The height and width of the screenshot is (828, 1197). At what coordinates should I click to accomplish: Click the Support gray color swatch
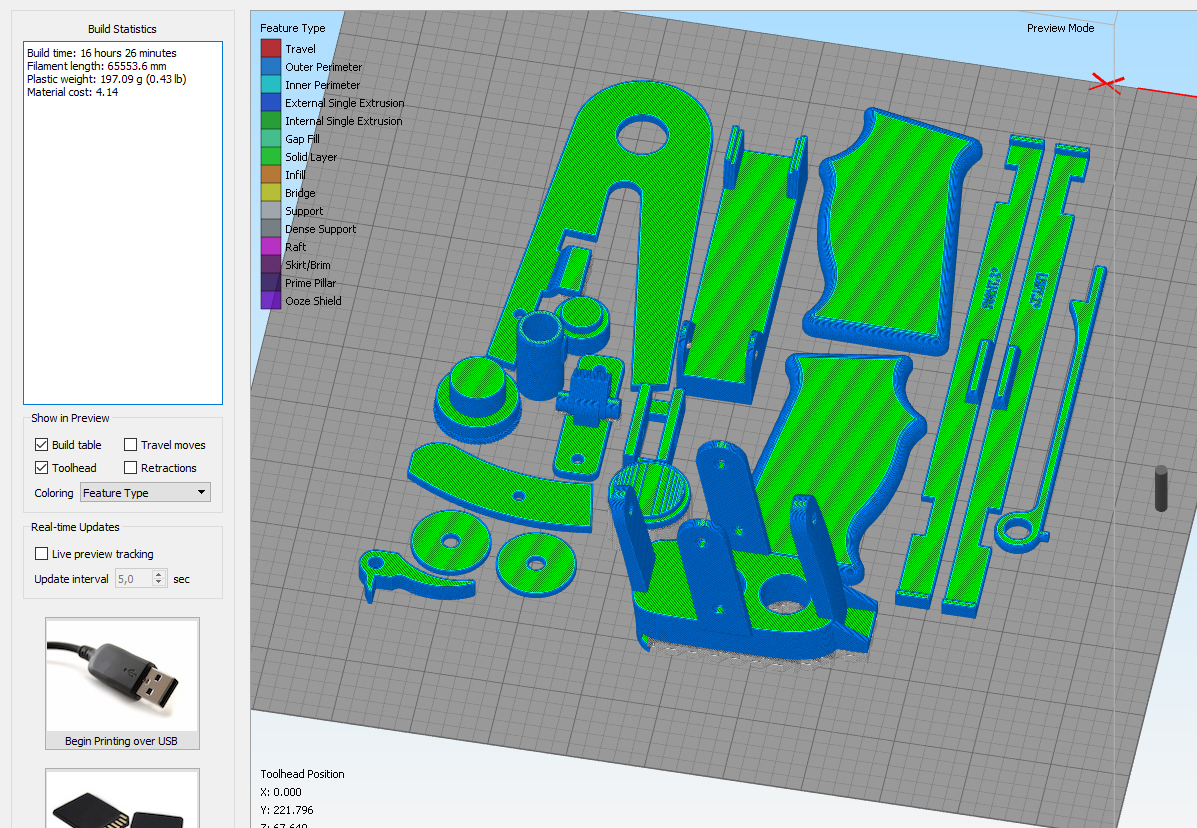tap(271, 211)
